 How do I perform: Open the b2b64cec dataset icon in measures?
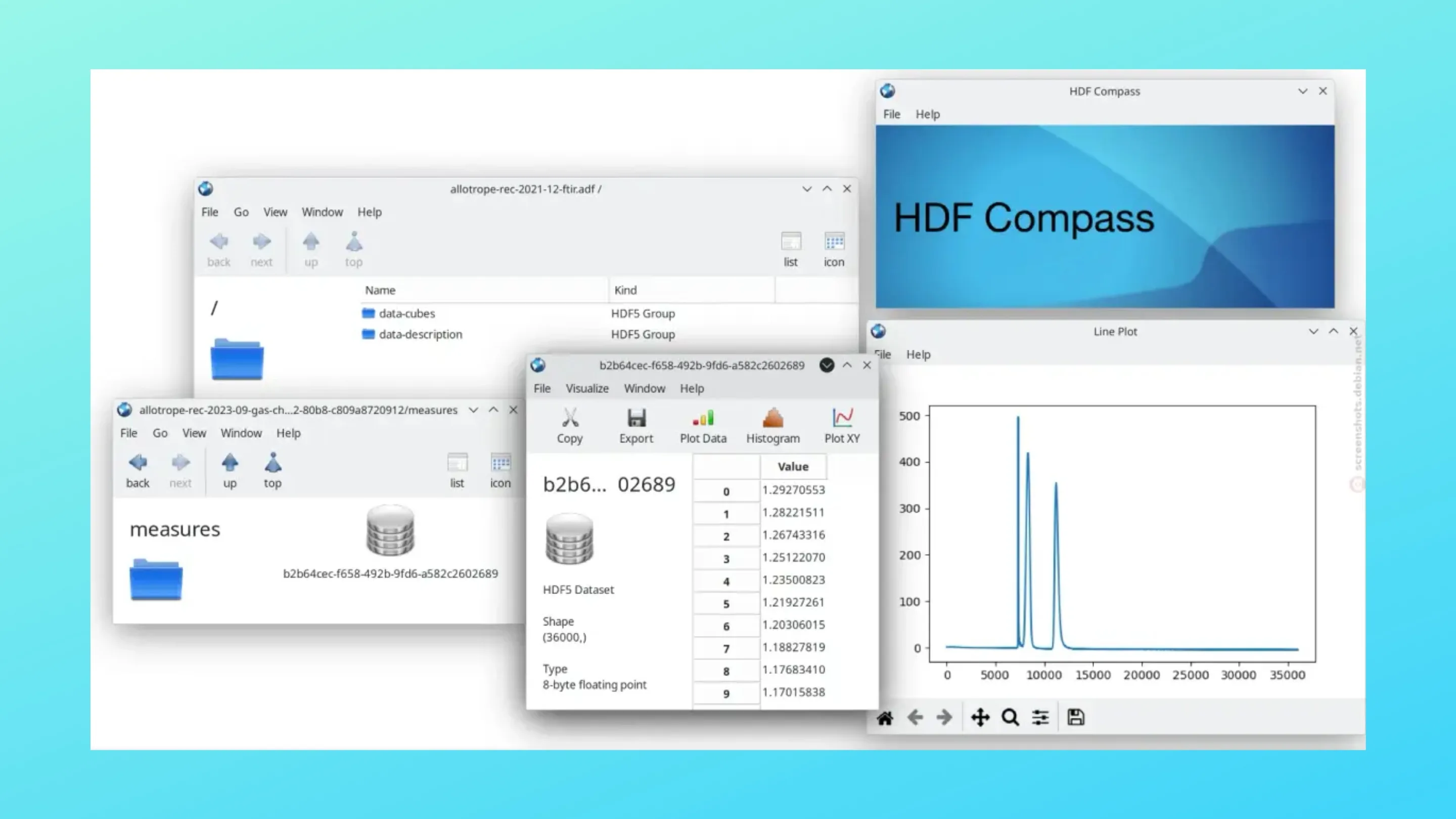pos(391,530)
